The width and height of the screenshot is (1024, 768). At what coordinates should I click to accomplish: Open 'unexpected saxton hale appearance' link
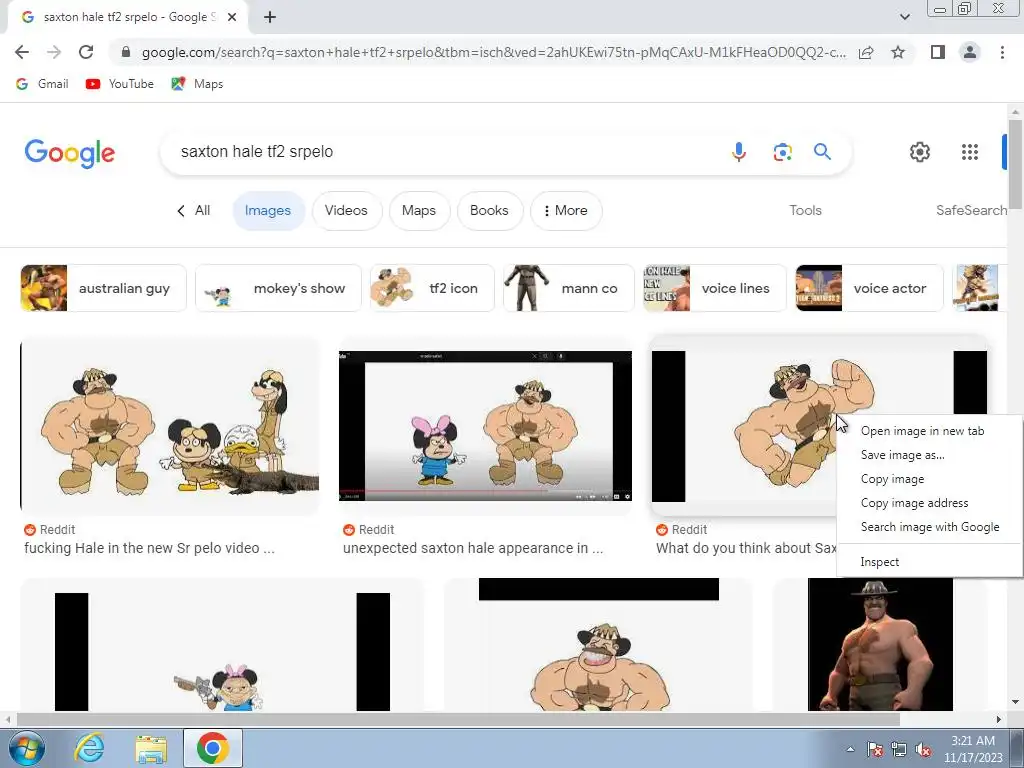tap(473, 549)
